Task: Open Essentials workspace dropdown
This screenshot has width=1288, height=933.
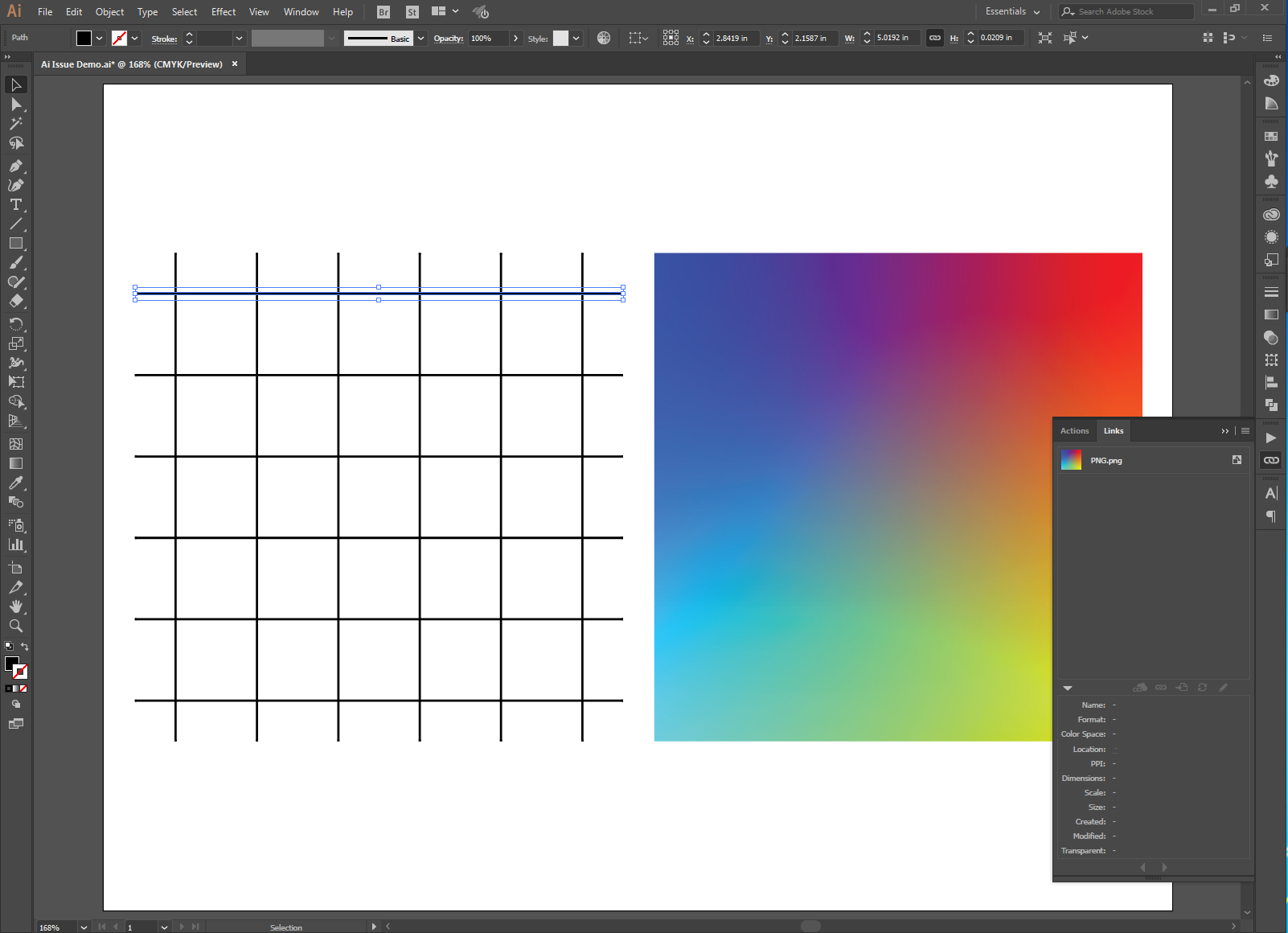Action: [1012, 12]
